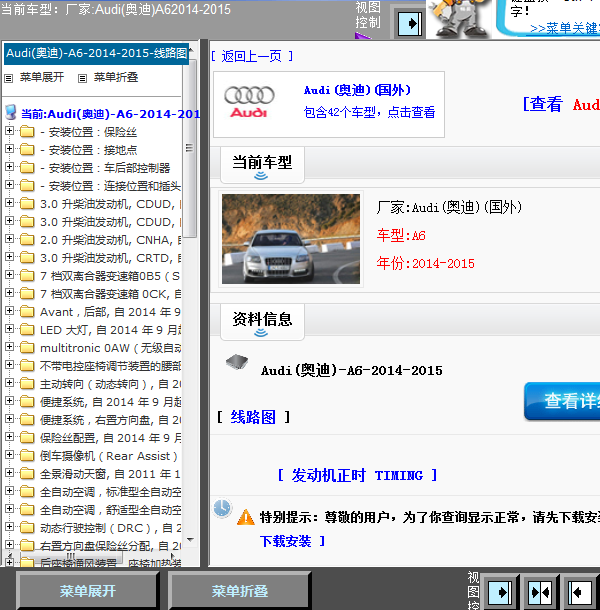Open the 当前:Audi(奥迪)-A6-2014 root node
The height and width of the screenshot is (610, 600).
[111, 114]
